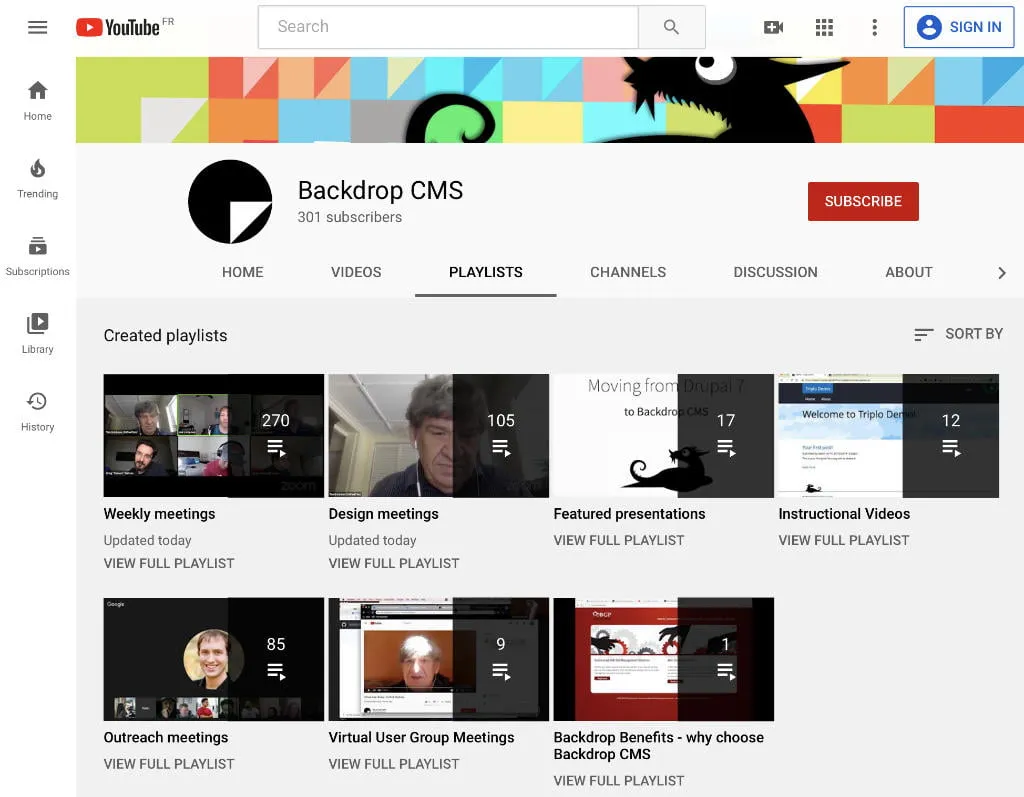Click the playlist icon on Outreach meetings thumbnail
Screen dimensions: 1024x797
(x=276, y=672)
